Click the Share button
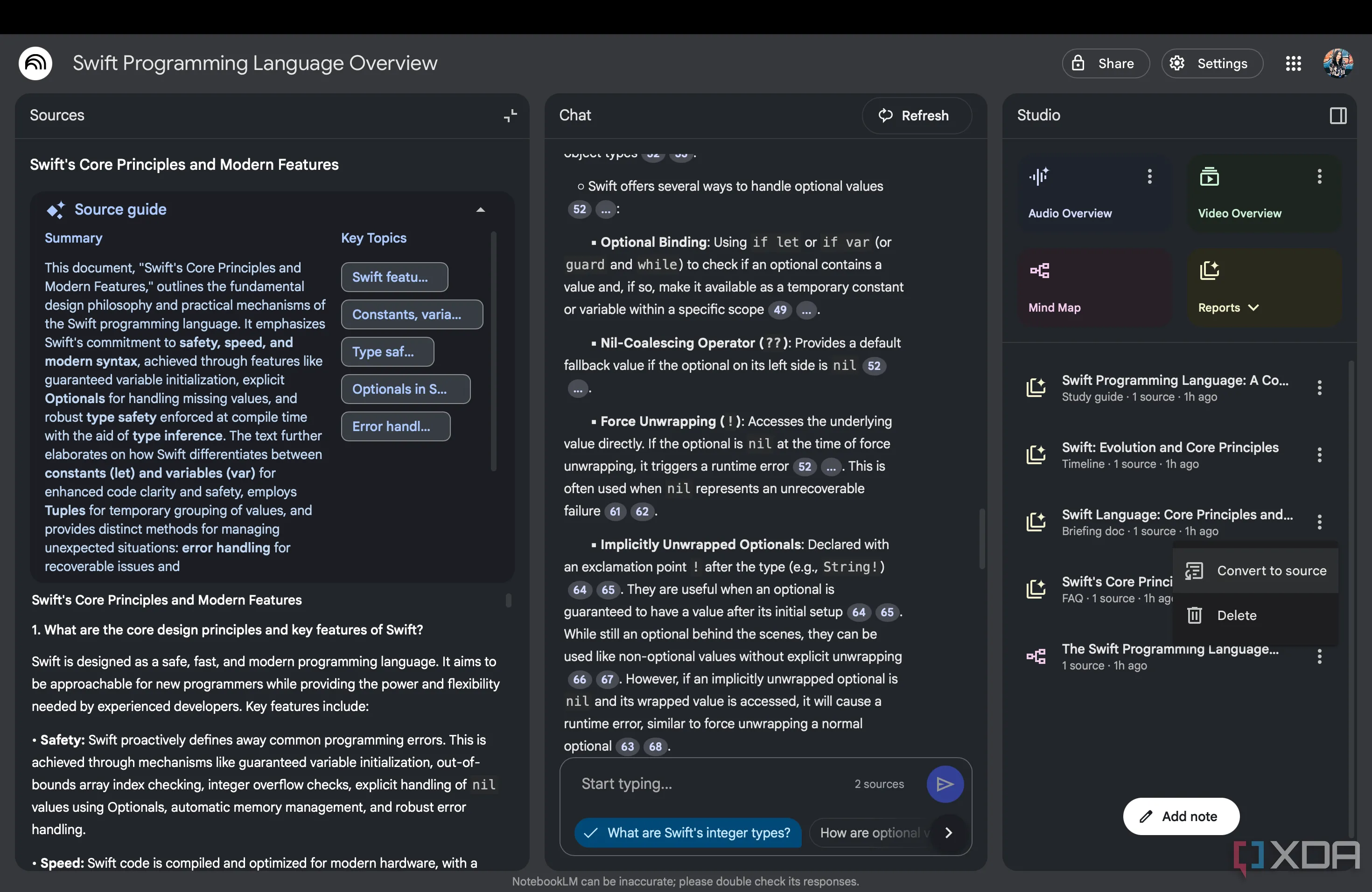1372x892 pixels. (x=1105, y=63)
